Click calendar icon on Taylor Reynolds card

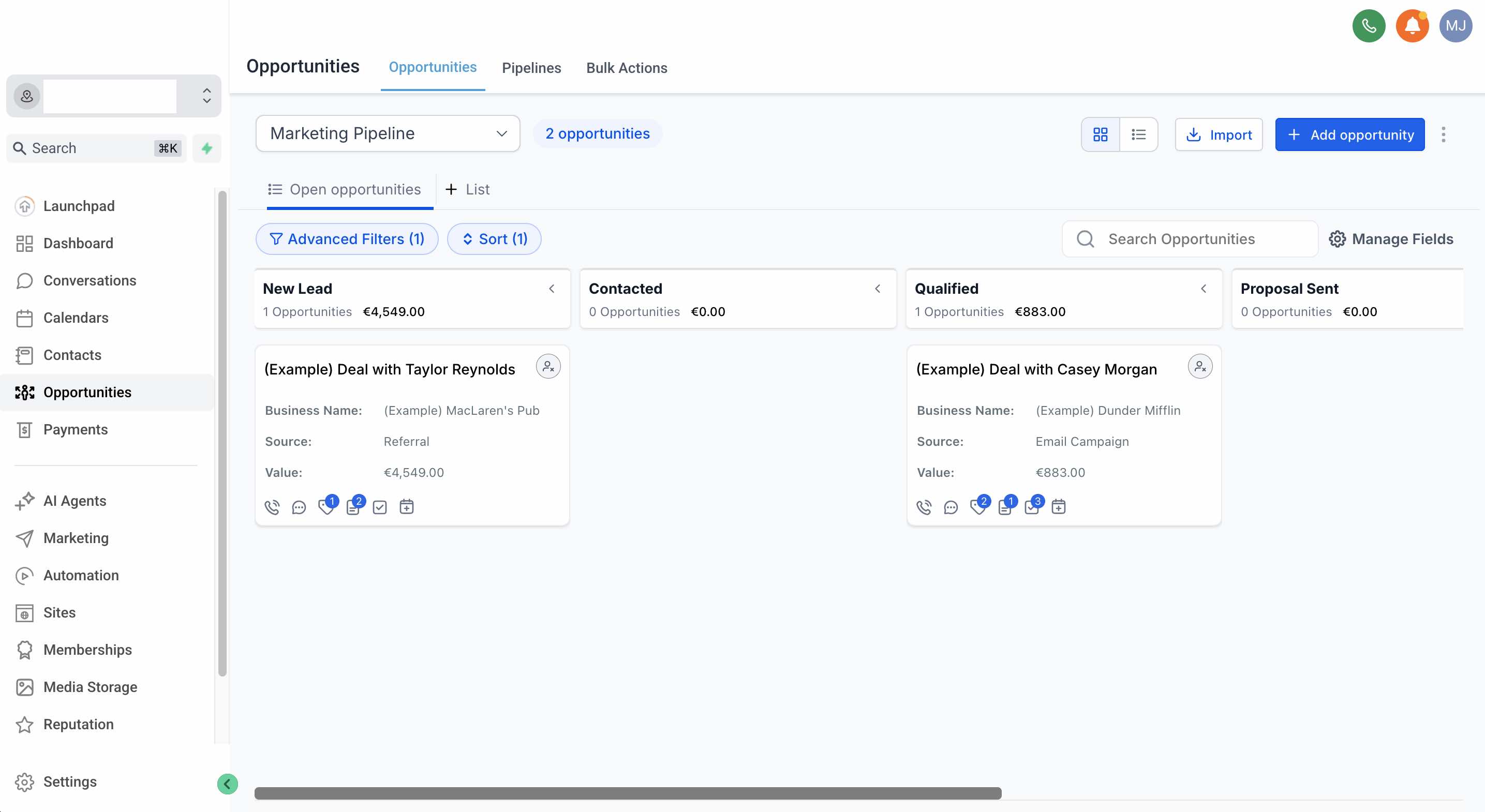pyautogui.click(x=406, y=507)
